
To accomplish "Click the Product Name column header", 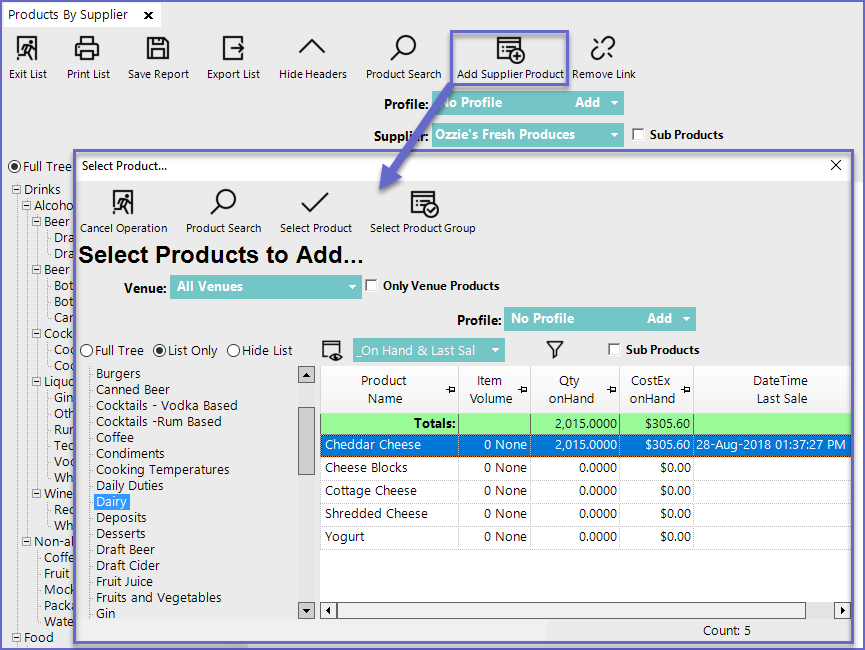I will pos(383,389).
